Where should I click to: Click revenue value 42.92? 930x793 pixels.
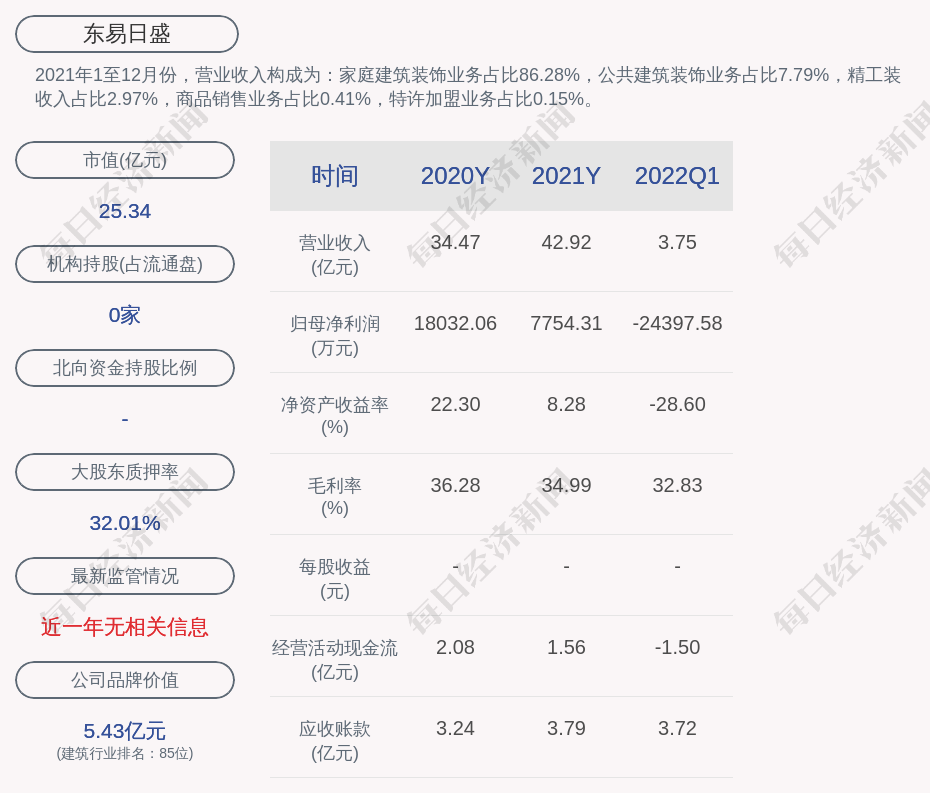(x=566, y=243)
